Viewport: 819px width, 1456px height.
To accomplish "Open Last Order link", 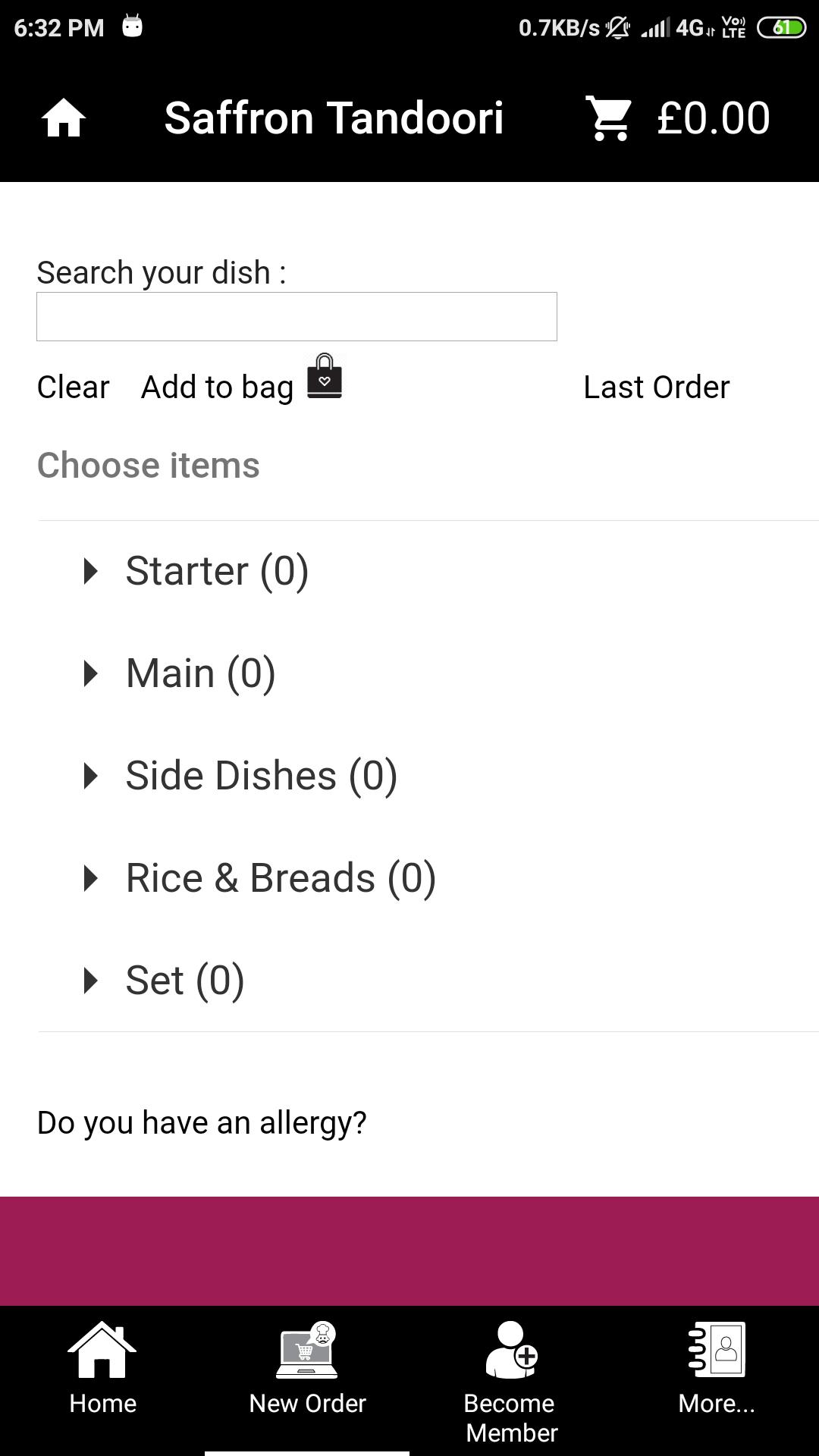I will tap(657, 388).
